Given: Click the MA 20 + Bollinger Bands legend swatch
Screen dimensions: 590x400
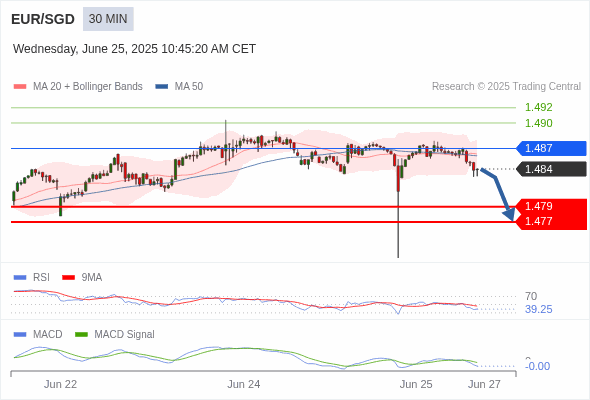Looking at the screenshot, I should [x=20, y=87].
